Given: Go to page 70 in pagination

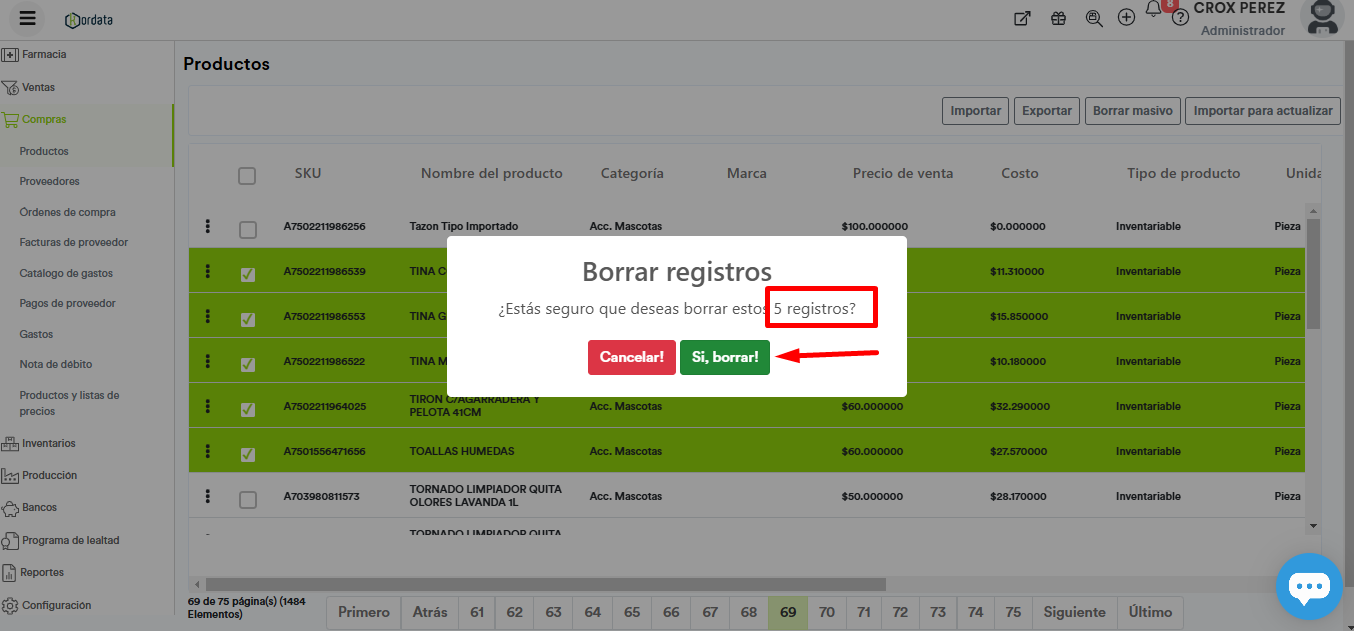Looking at the screenshot, I should click(x=826, y=612).
